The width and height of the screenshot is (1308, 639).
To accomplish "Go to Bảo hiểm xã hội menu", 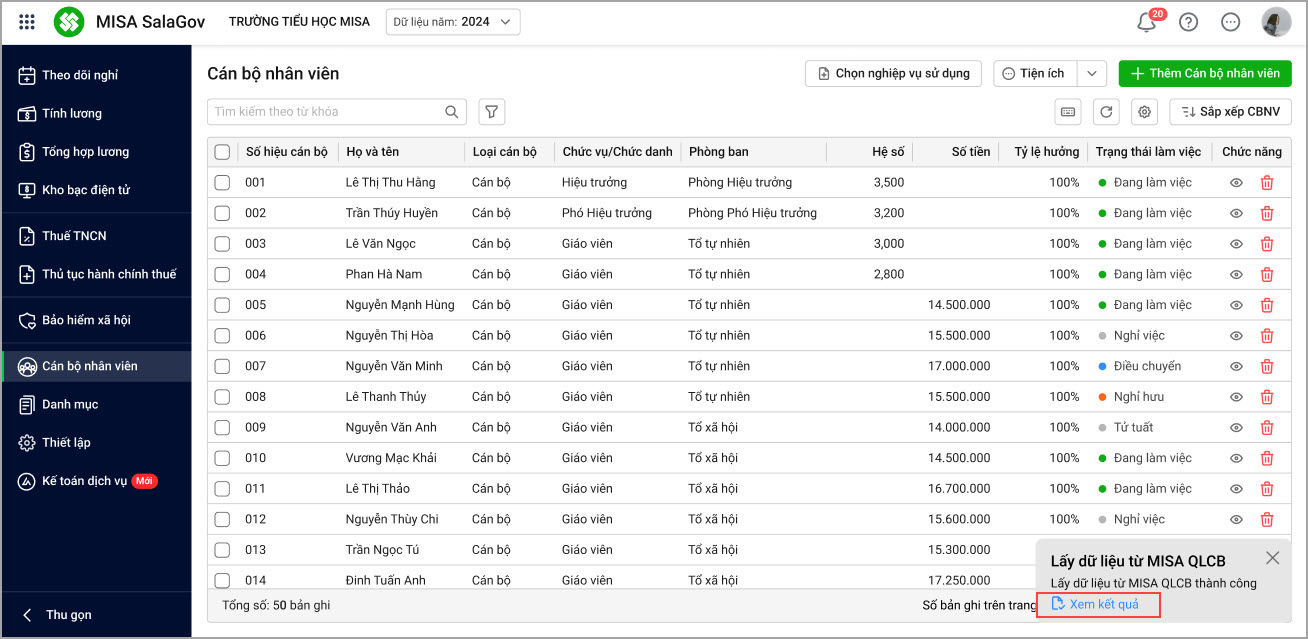I will (86, 320).
